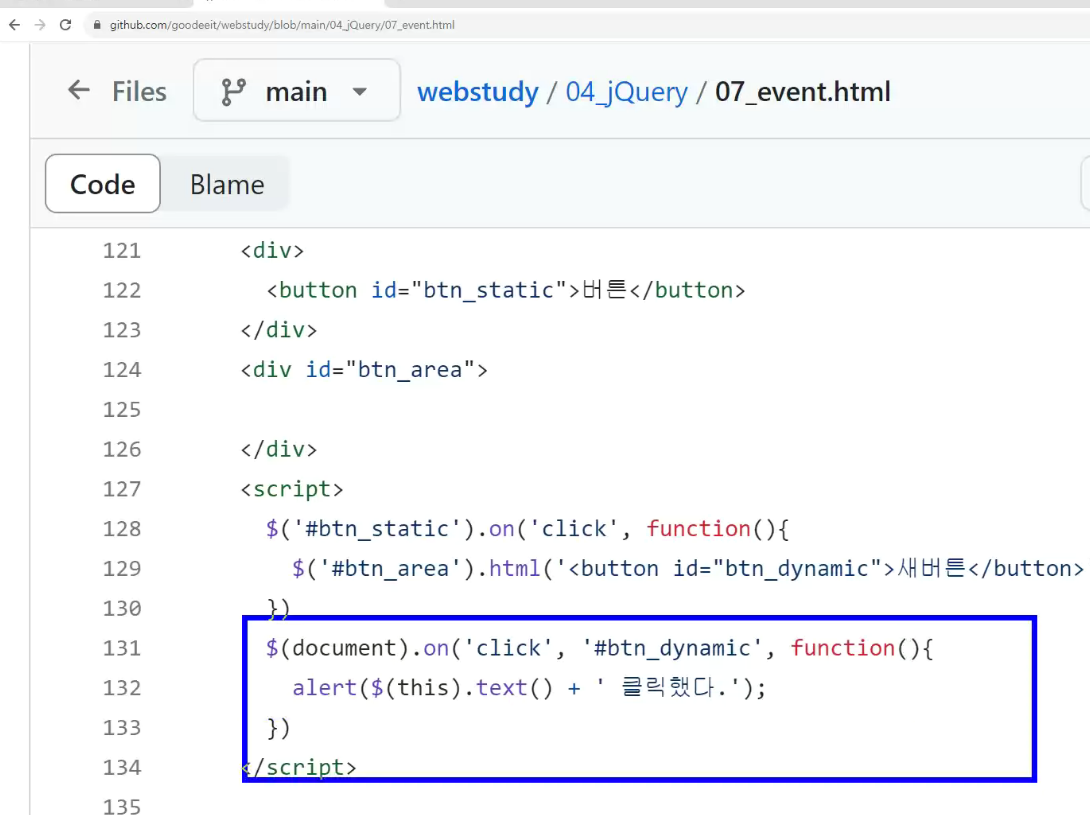
Task: Click the closing </script> tag code
Action: point(299,767)
